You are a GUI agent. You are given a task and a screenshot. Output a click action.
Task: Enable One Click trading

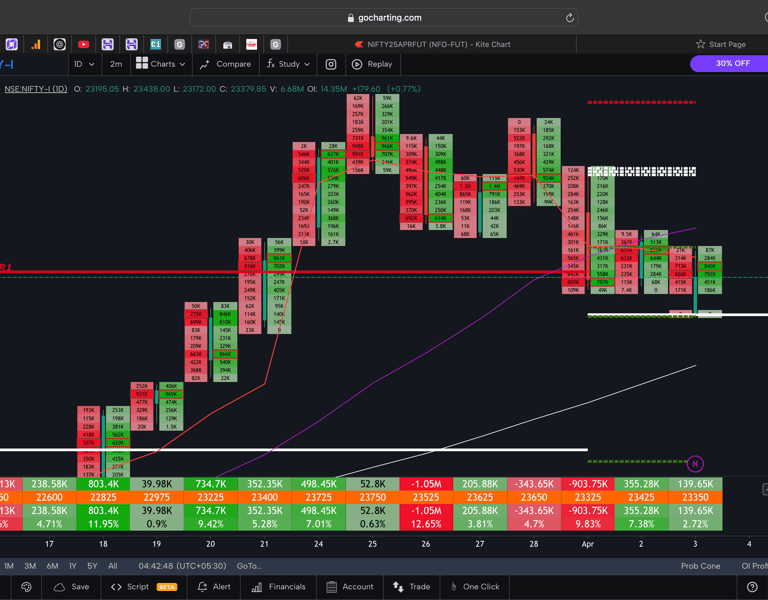click(475, 587)
